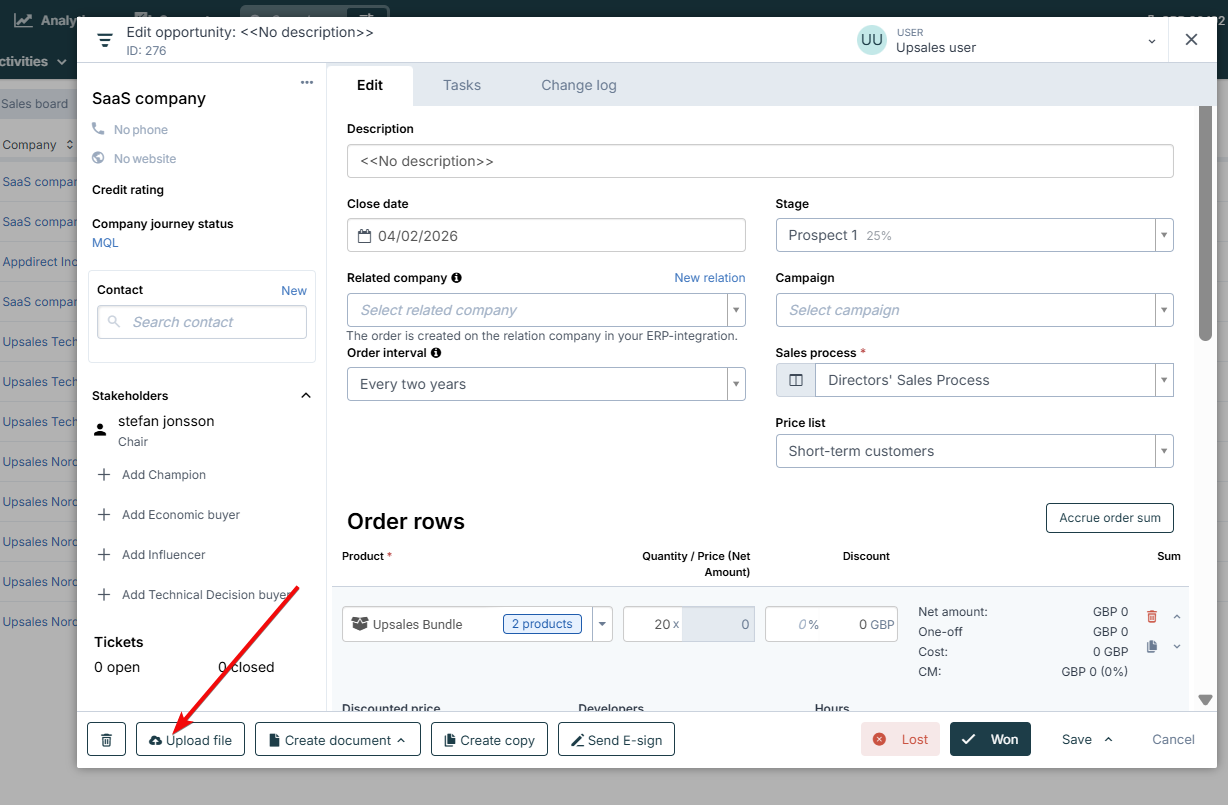
Task: Click the Description input field
Action: click(x=760, y=161)
